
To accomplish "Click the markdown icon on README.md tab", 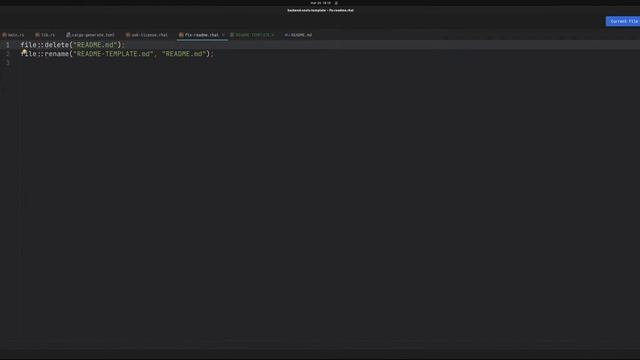I will click(287, 35).
